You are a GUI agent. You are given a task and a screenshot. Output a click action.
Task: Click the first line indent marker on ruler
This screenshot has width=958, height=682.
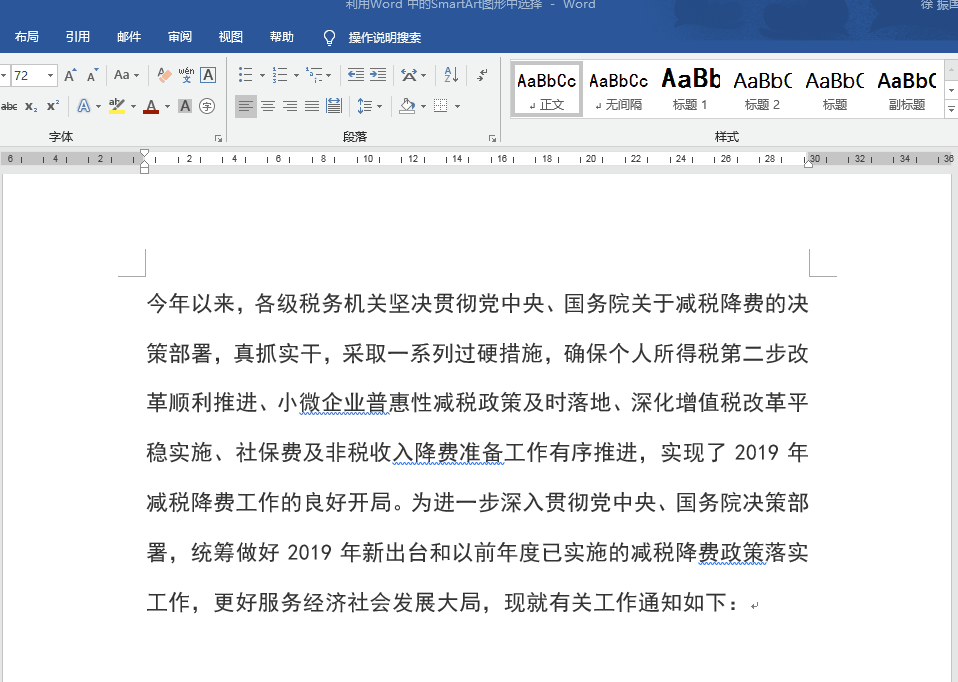click(144, 153)
